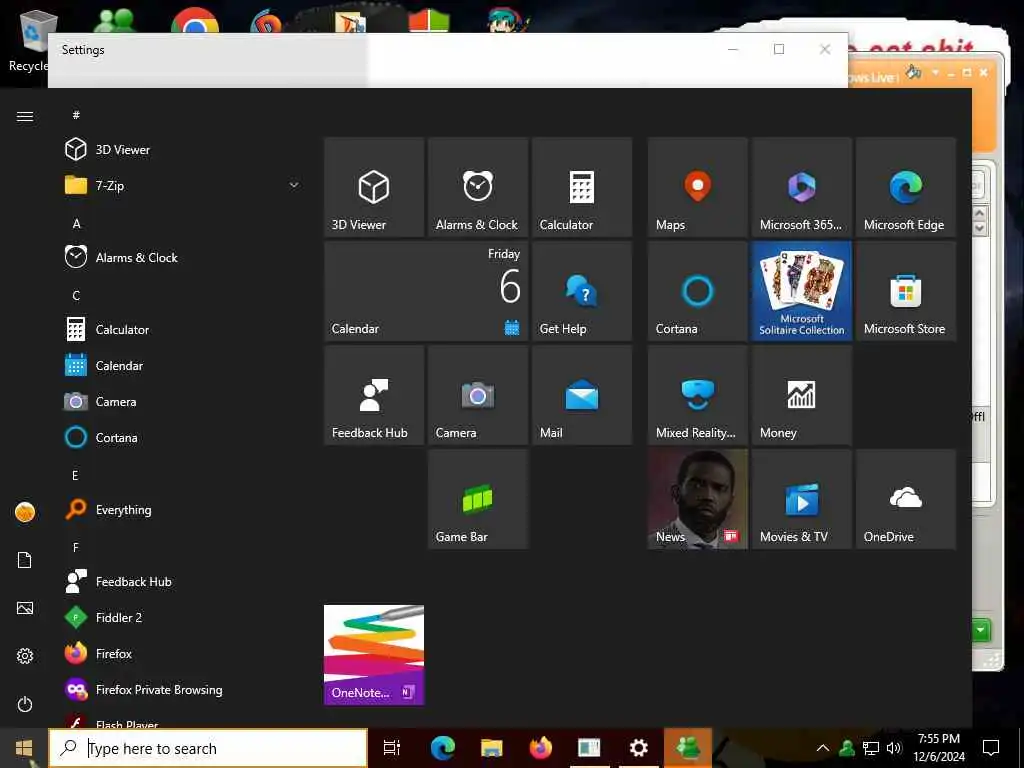1024x768 pixels.
Task: Open the Calendar tile showing Friday 6
Action: click(x=426, y=291)
